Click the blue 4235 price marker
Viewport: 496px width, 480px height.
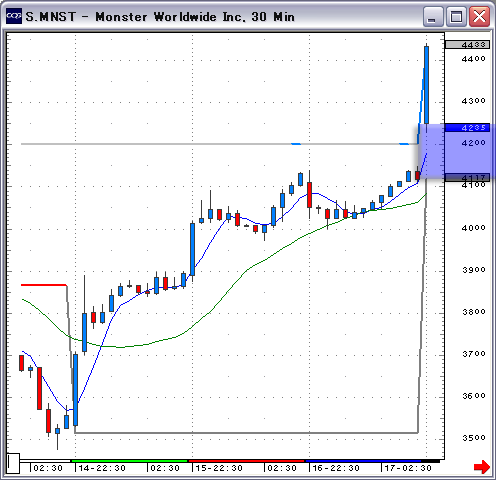click(x=468, y=128)
